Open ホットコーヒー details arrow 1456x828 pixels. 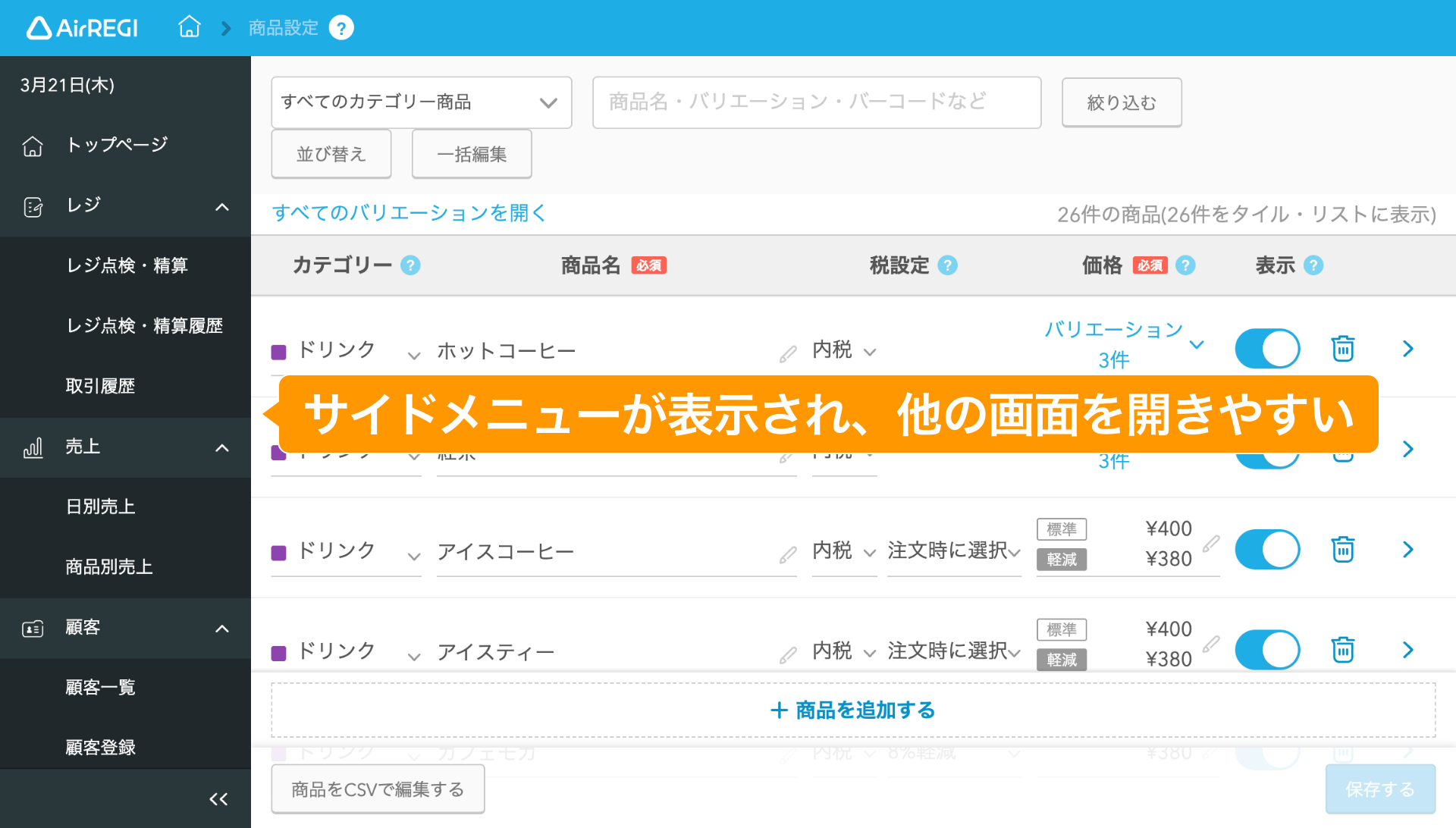pyautogui.click(x=1408, y=349)
